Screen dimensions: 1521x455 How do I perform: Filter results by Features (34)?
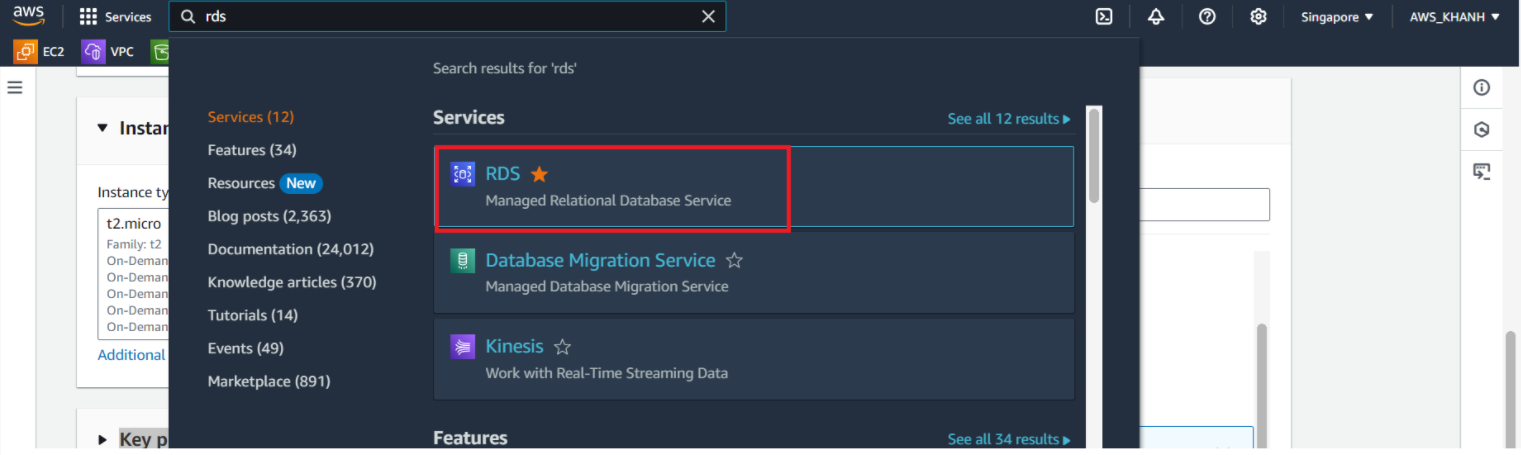(252, 150)
